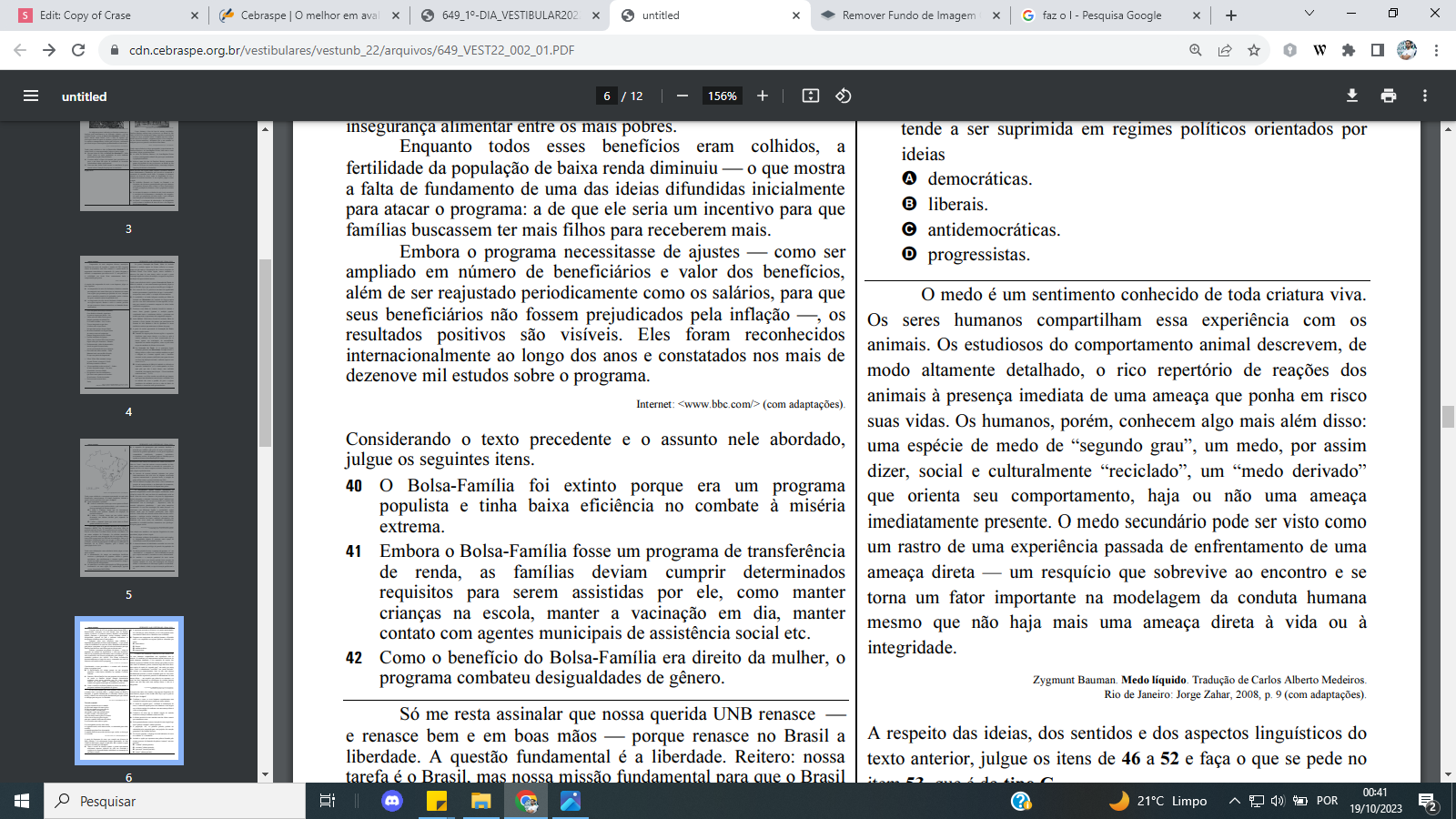Click the POR language indicator
The height and width of the screenshot is (819, 1456).
[1327, 801]
